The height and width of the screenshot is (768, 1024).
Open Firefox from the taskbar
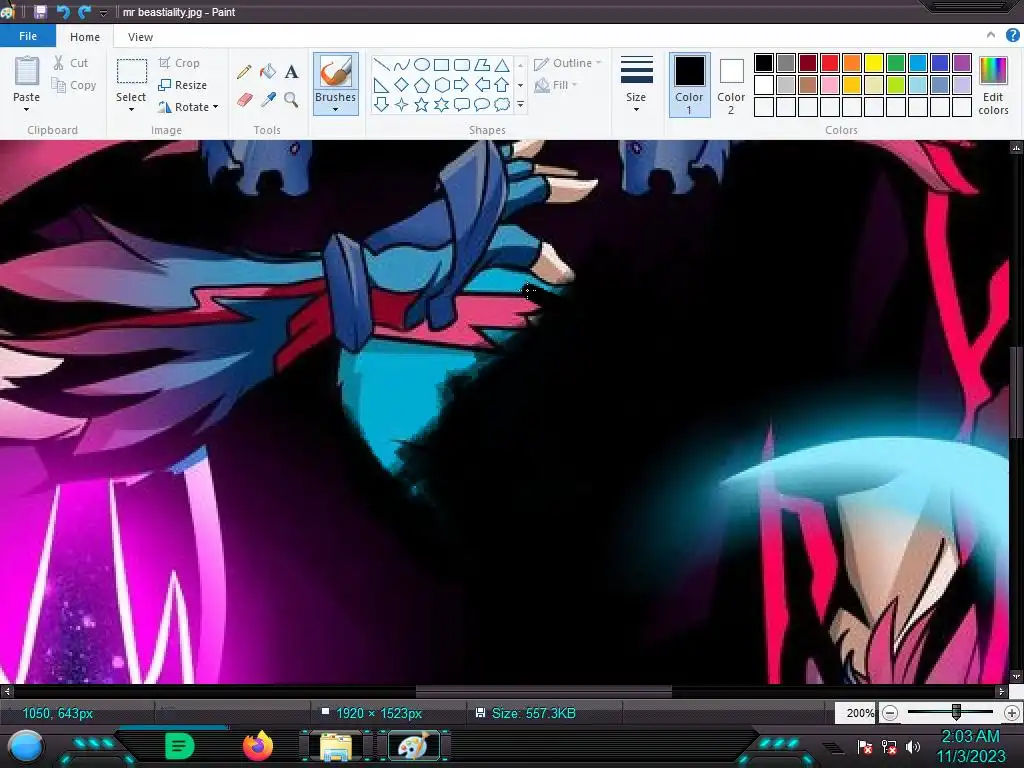258,746
